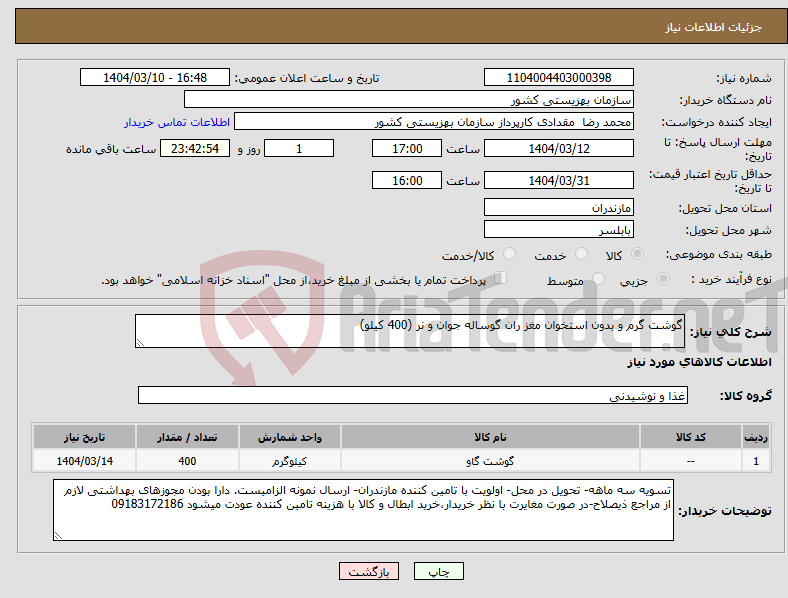The image size is (788, 598).
Task: Open the اطلاعات تماس خریدار link
Action: [x=177, y=122]
